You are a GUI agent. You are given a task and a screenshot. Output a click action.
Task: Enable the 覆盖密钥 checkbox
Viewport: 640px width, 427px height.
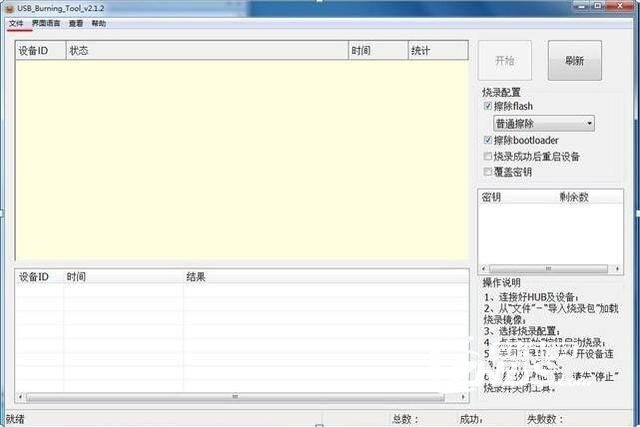click(x=487, y=172)
